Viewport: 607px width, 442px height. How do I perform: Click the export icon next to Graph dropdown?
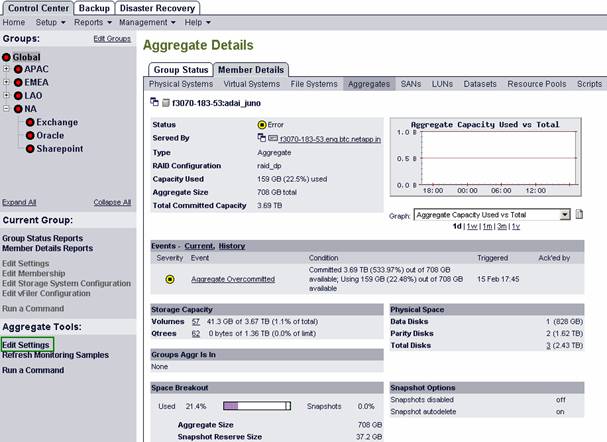(580, 214)
